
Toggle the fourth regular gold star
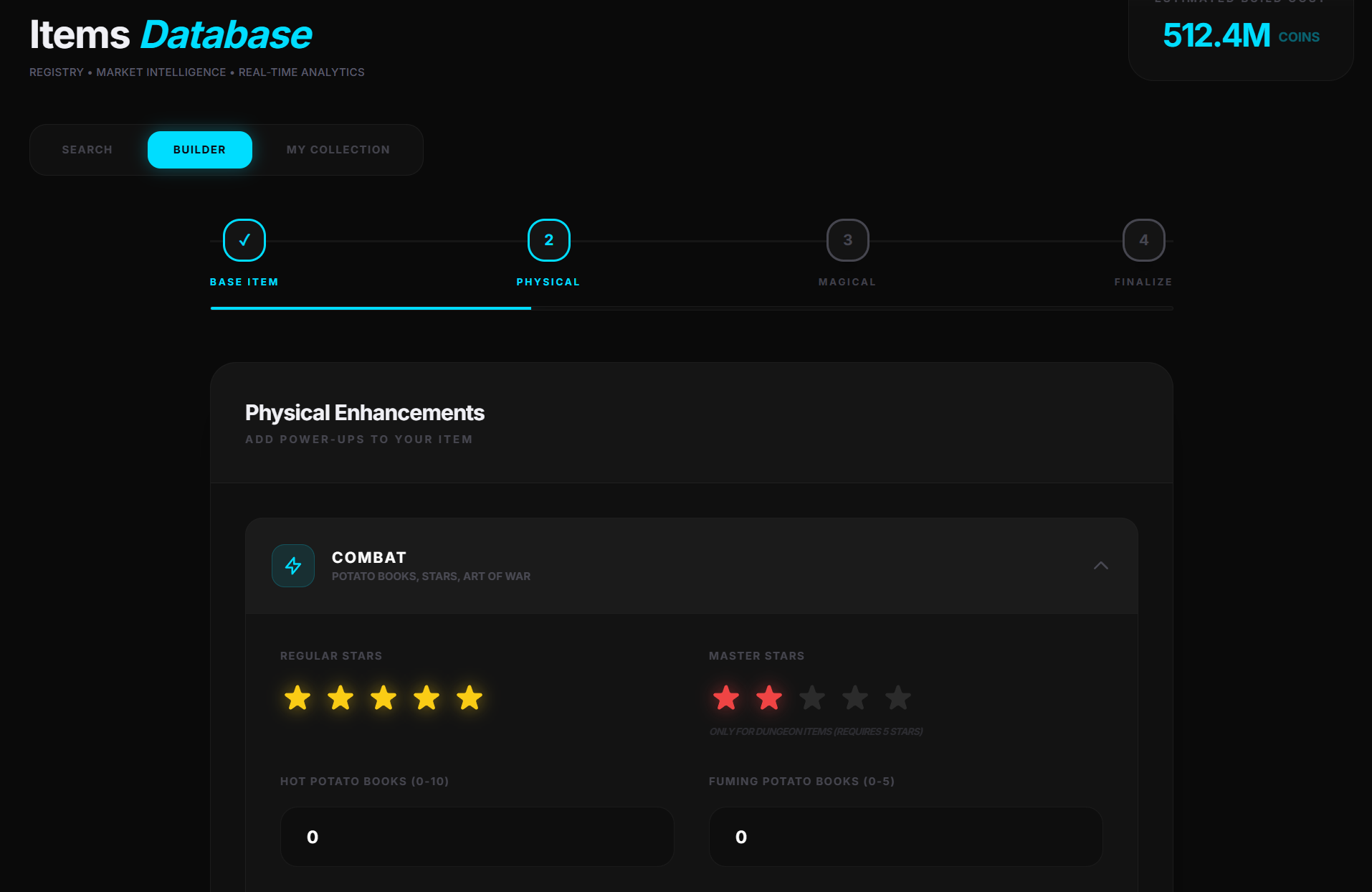click(x=427, y=698)
